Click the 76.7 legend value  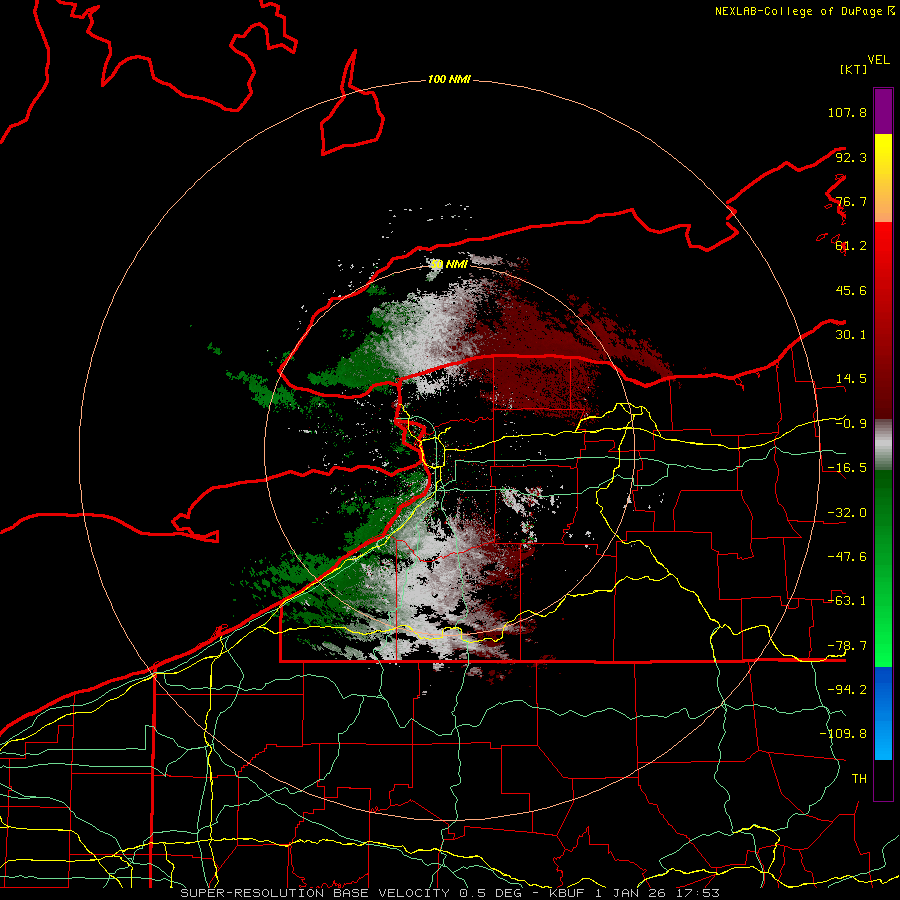pos(850,201)
